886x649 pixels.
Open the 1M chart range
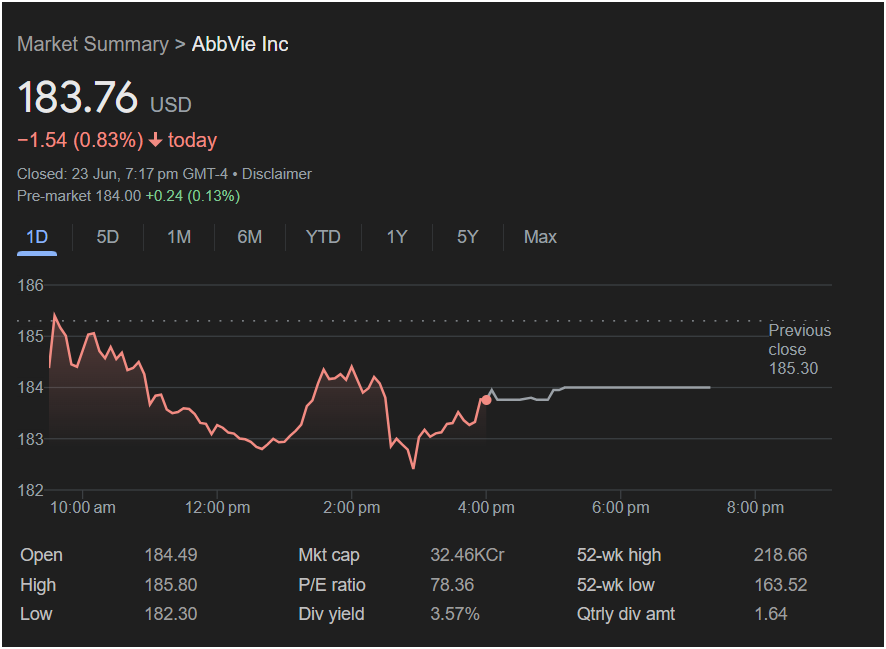(179, 237)
